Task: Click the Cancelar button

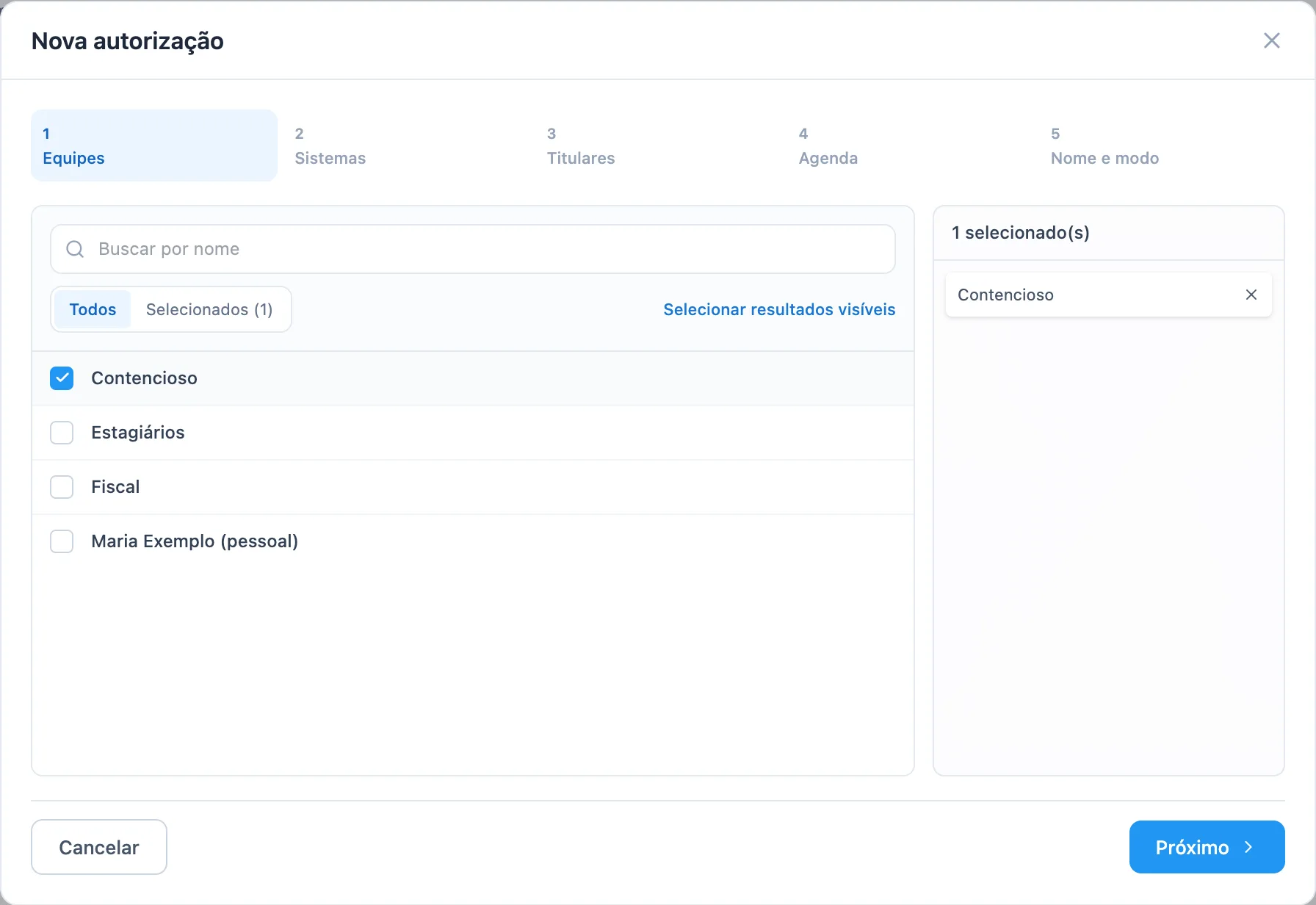Action: pos(99,847)
